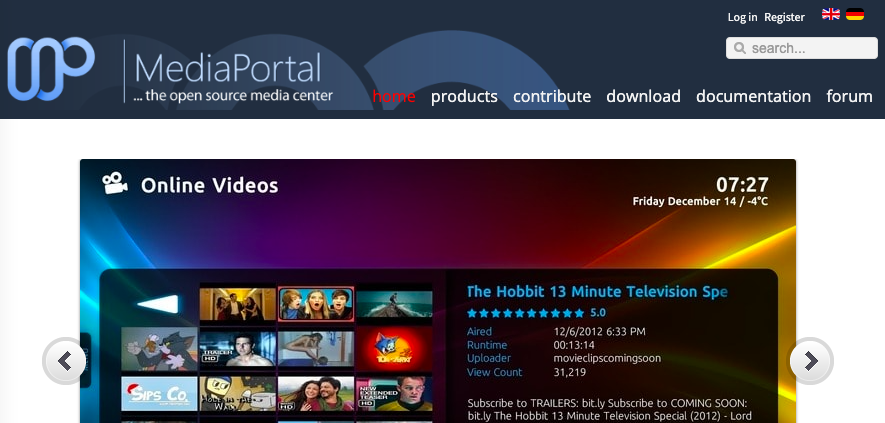Click the 'Online Videos' heading
Screen dimensions: 885x423
point(209,185)
